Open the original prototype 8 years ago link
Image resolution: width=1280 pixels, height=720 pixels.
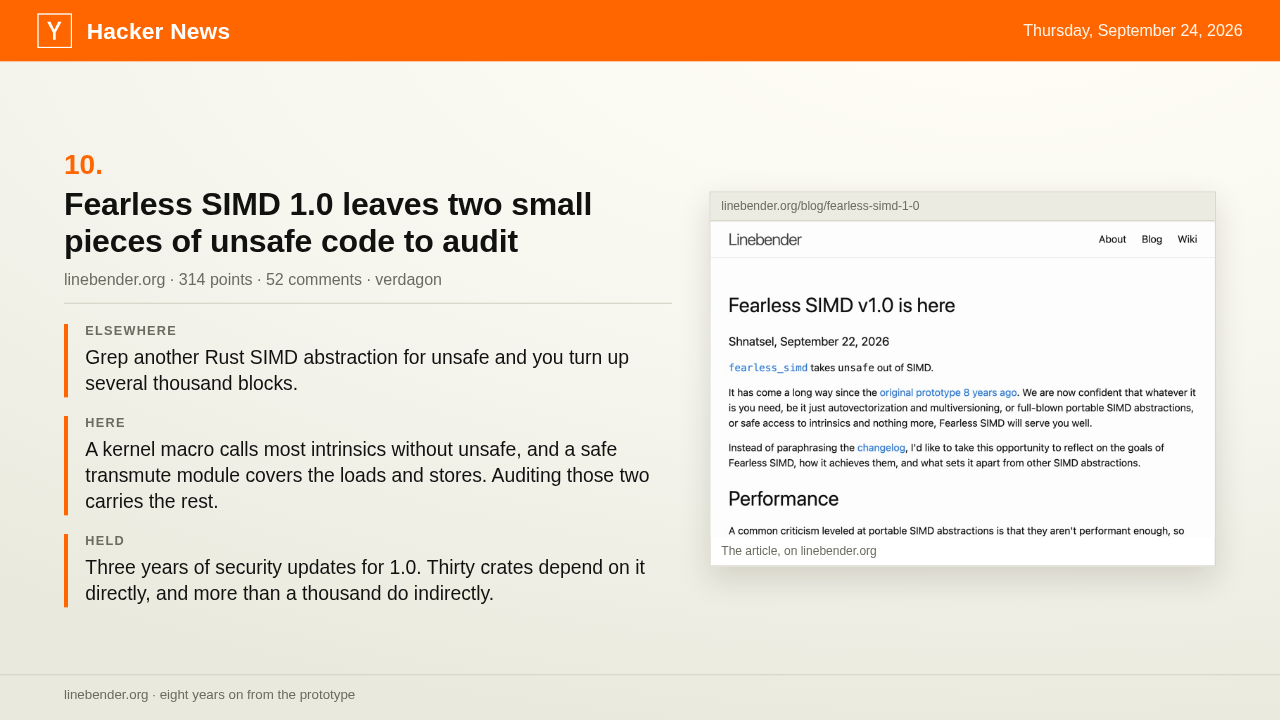coord(948,393)
